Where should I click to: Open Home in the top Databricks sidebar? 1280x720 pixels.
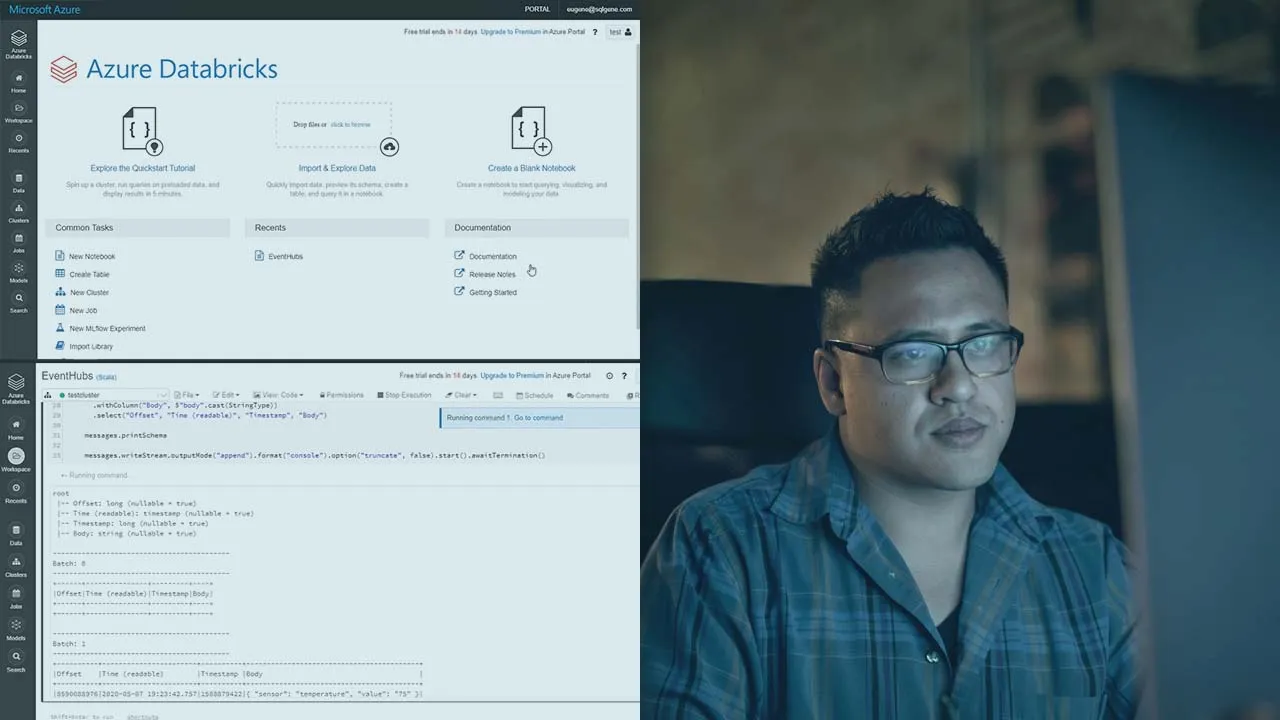(18, 82)
